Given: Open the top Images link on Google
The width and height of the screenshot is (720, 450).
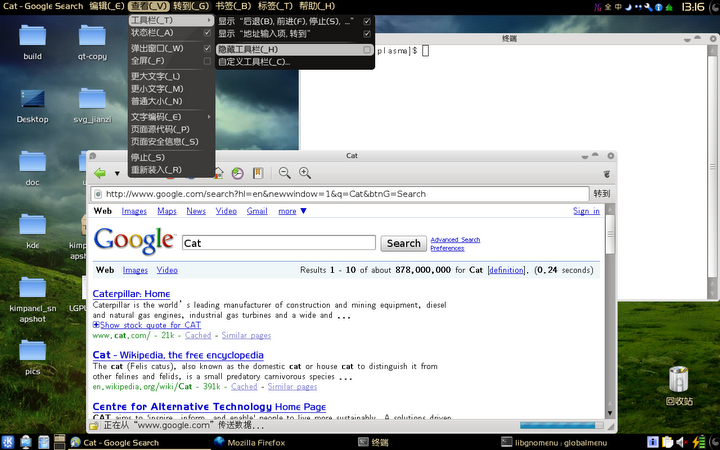Looking at the screenshot, I should [x=134, y=211].
